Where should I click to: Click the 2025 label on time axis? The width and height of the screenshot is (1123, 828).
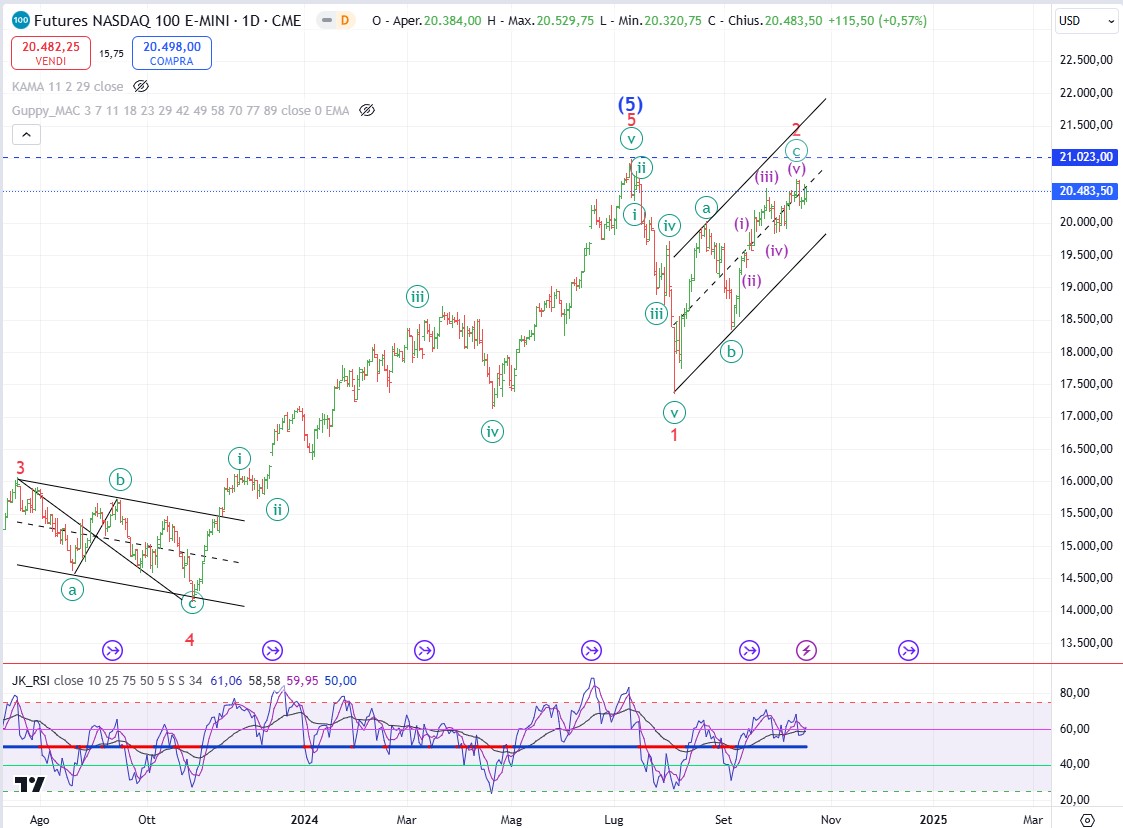point(933,819)
